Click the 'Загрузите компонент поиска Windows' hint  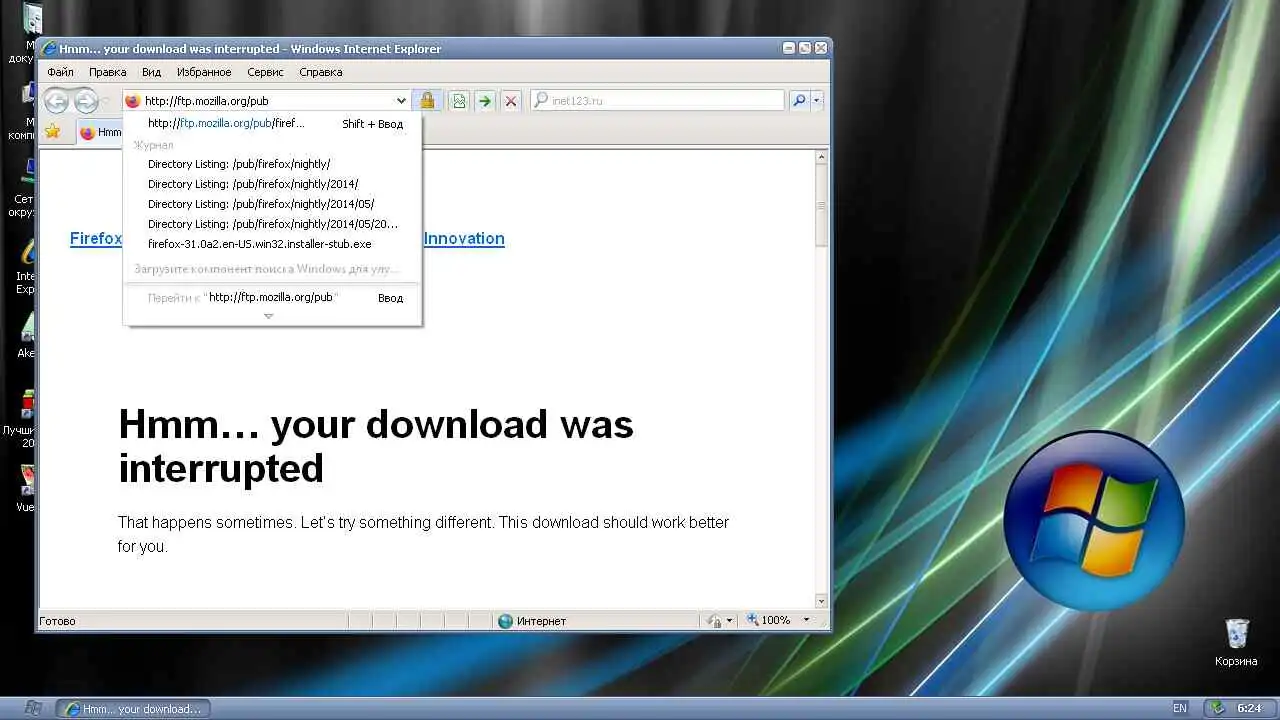click(x=266, y=269)
